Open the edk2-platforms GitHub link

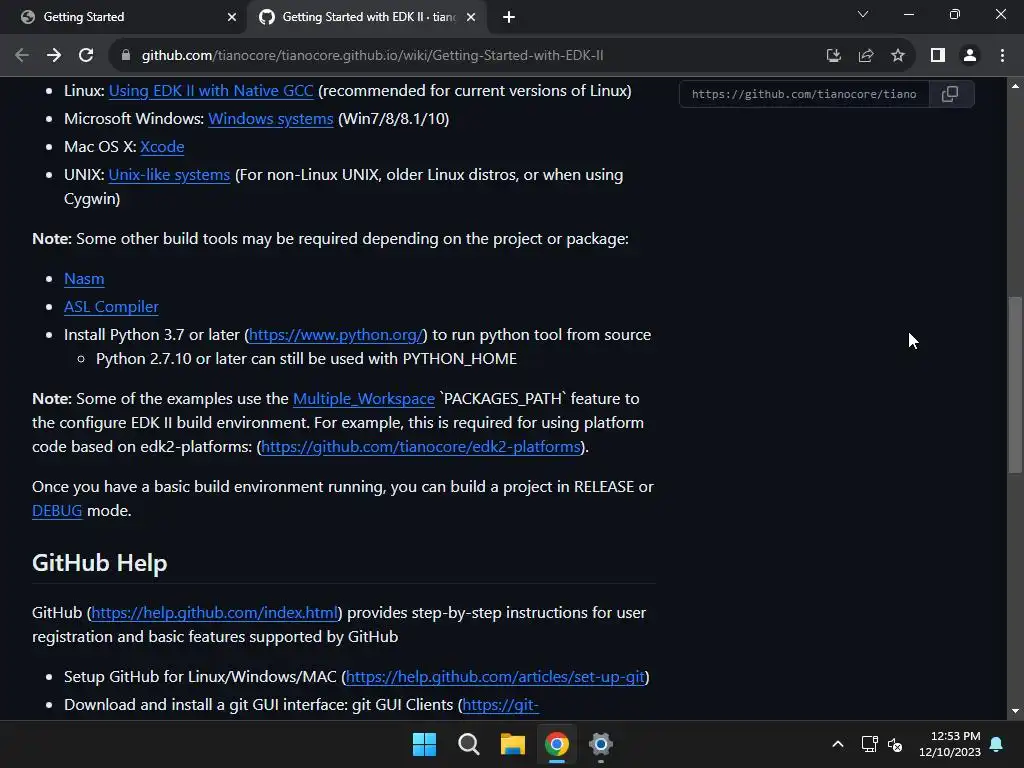pyautogui.click(x=421, y=447)
